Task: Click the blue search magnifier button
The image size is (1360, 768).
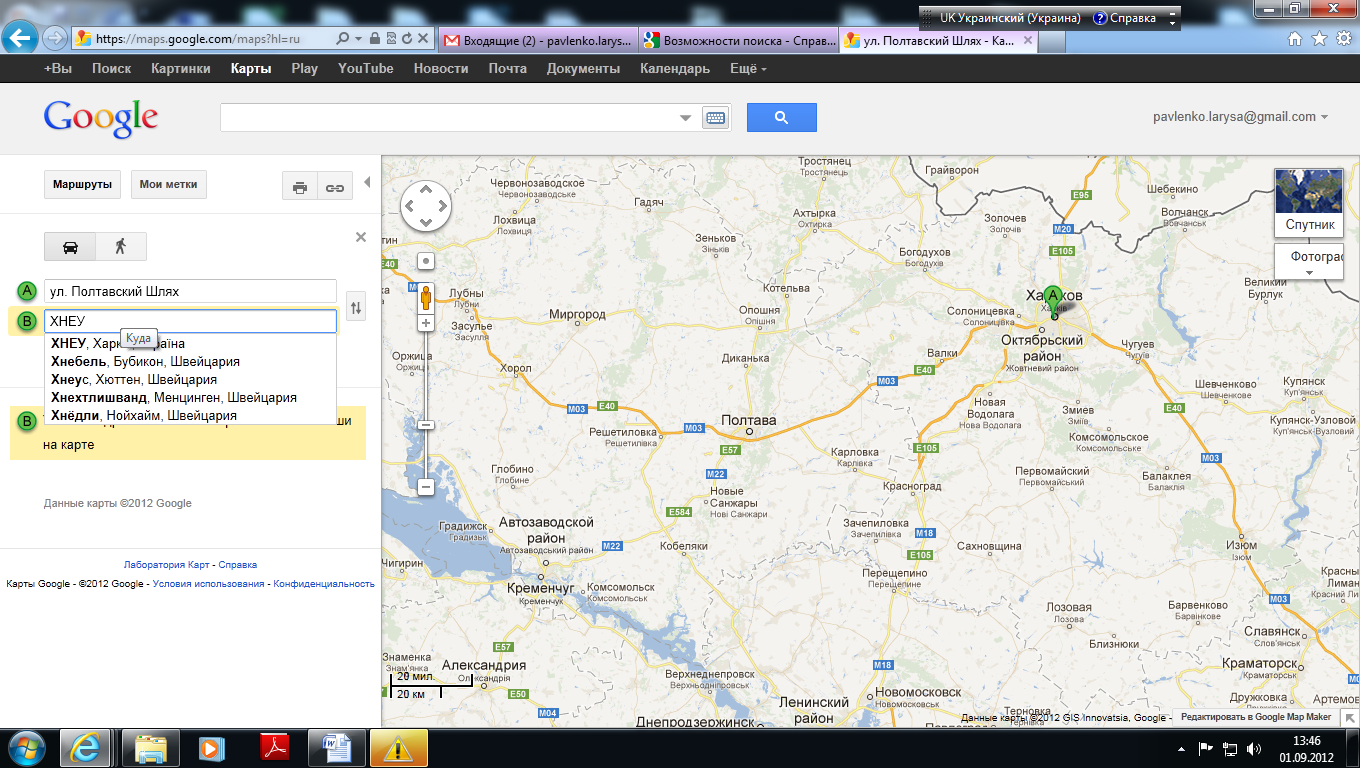Action: pyautogui.click(x=782, y=117)
